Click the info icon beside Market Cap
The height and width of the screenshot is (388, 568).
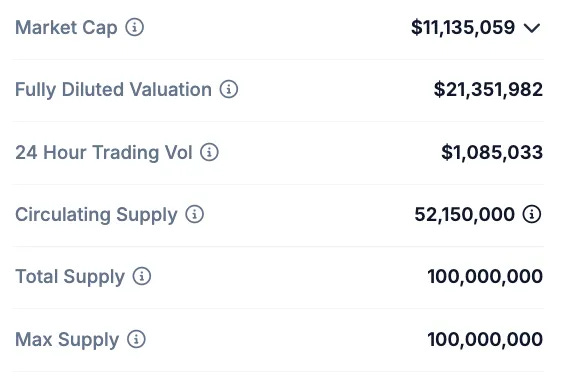pyautogui.click(x=135, y=27)
